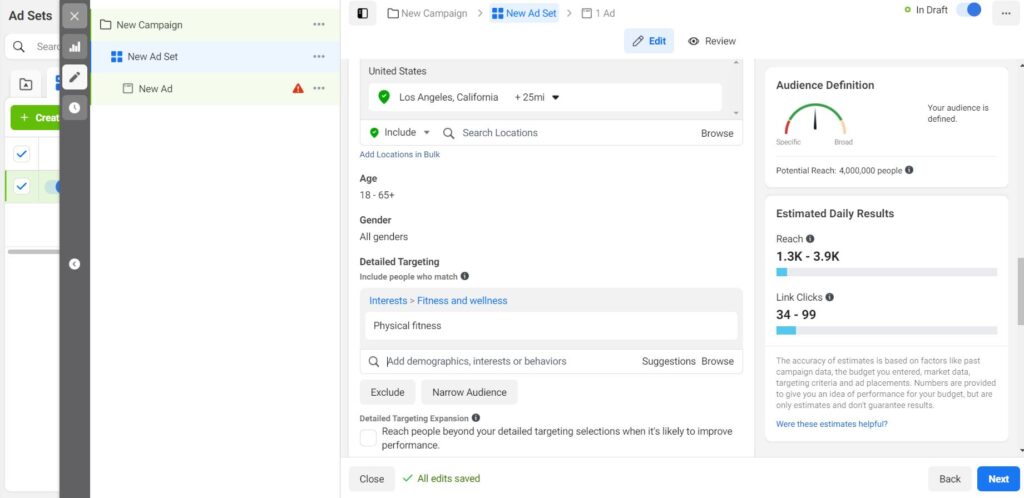Screen dimensions: 1024x498
Task: Collapse the panel with left arrow button
Action: [75, 264]
